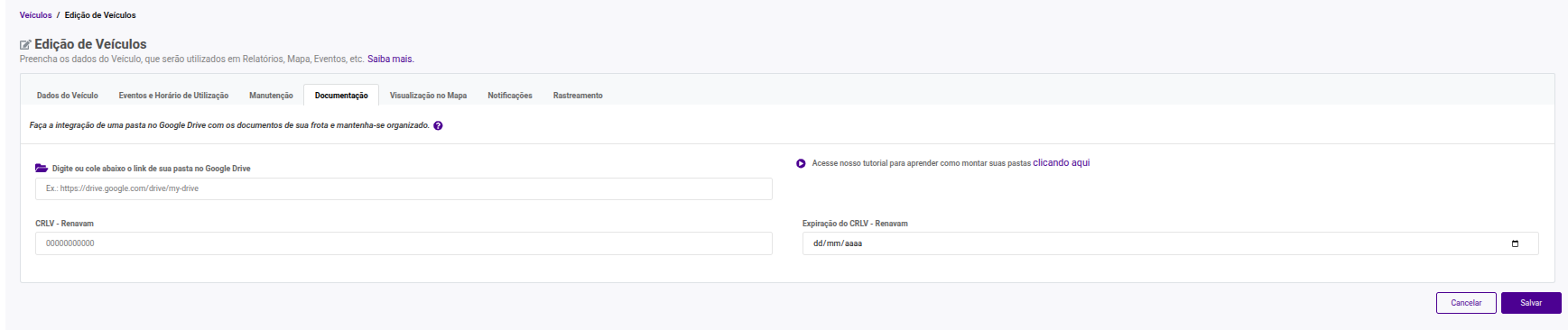The height and width of the screenshot is (330, 1568).
Task: Open the Saiba mais link
Action: tap(391, 60)
